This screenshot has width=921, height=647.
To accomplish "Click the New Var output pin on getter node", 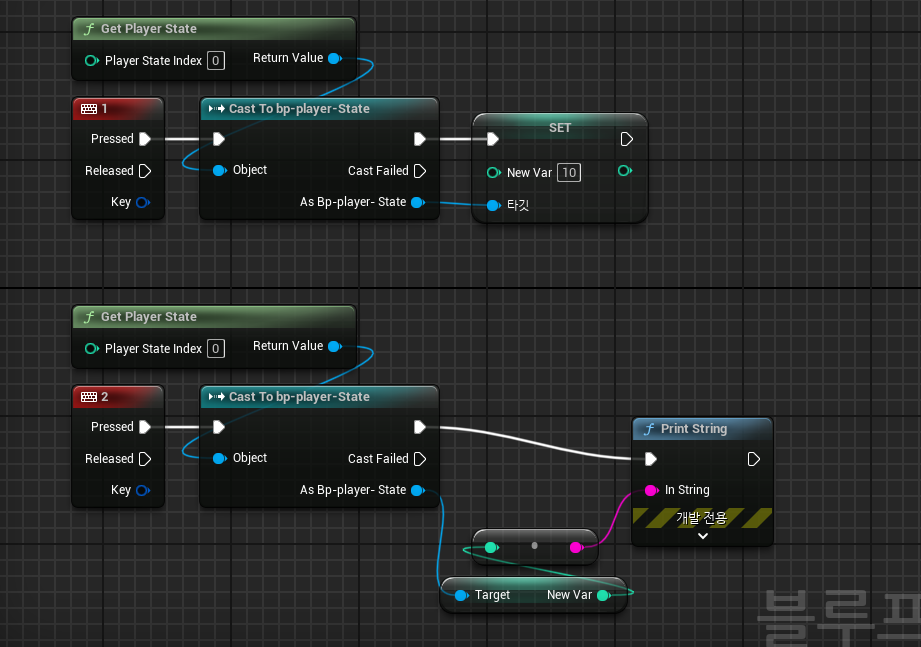I will (x=604, y=595).
